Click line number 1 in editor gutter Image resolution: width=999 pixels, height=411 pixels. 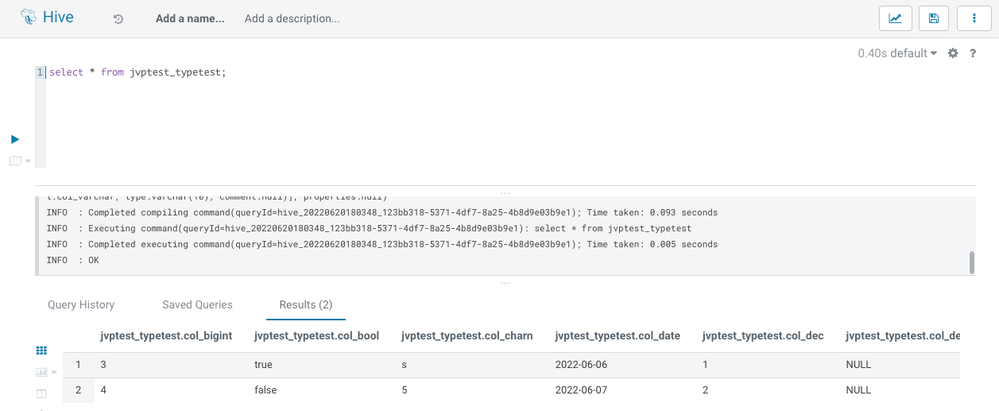[x=40, y=73]
